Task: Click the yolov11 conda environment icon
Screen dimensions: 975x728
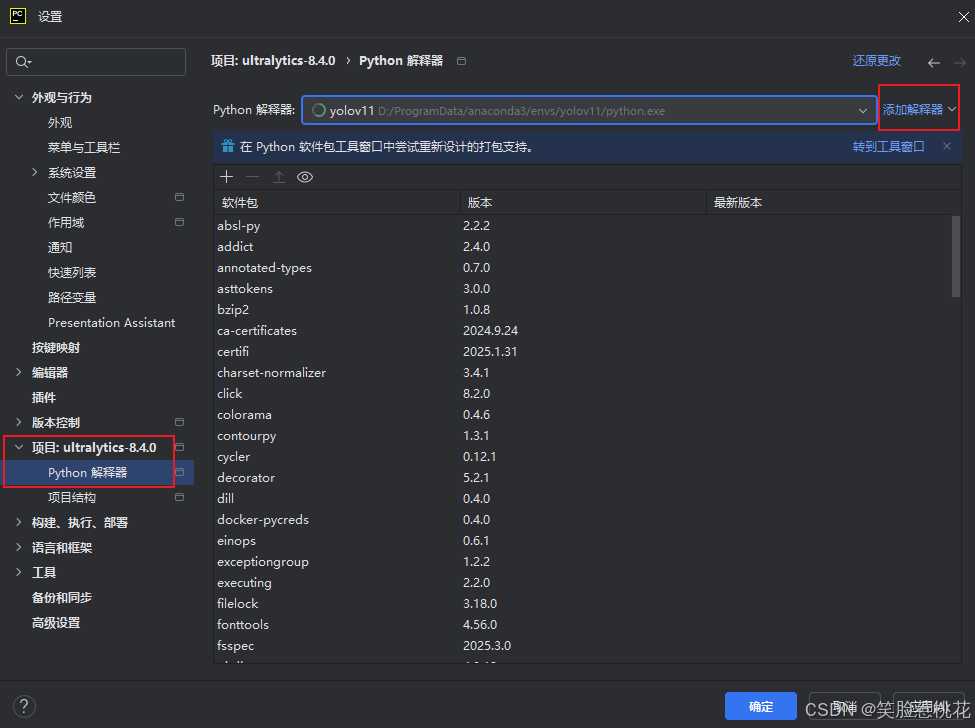Action: (x=318, y=110)
